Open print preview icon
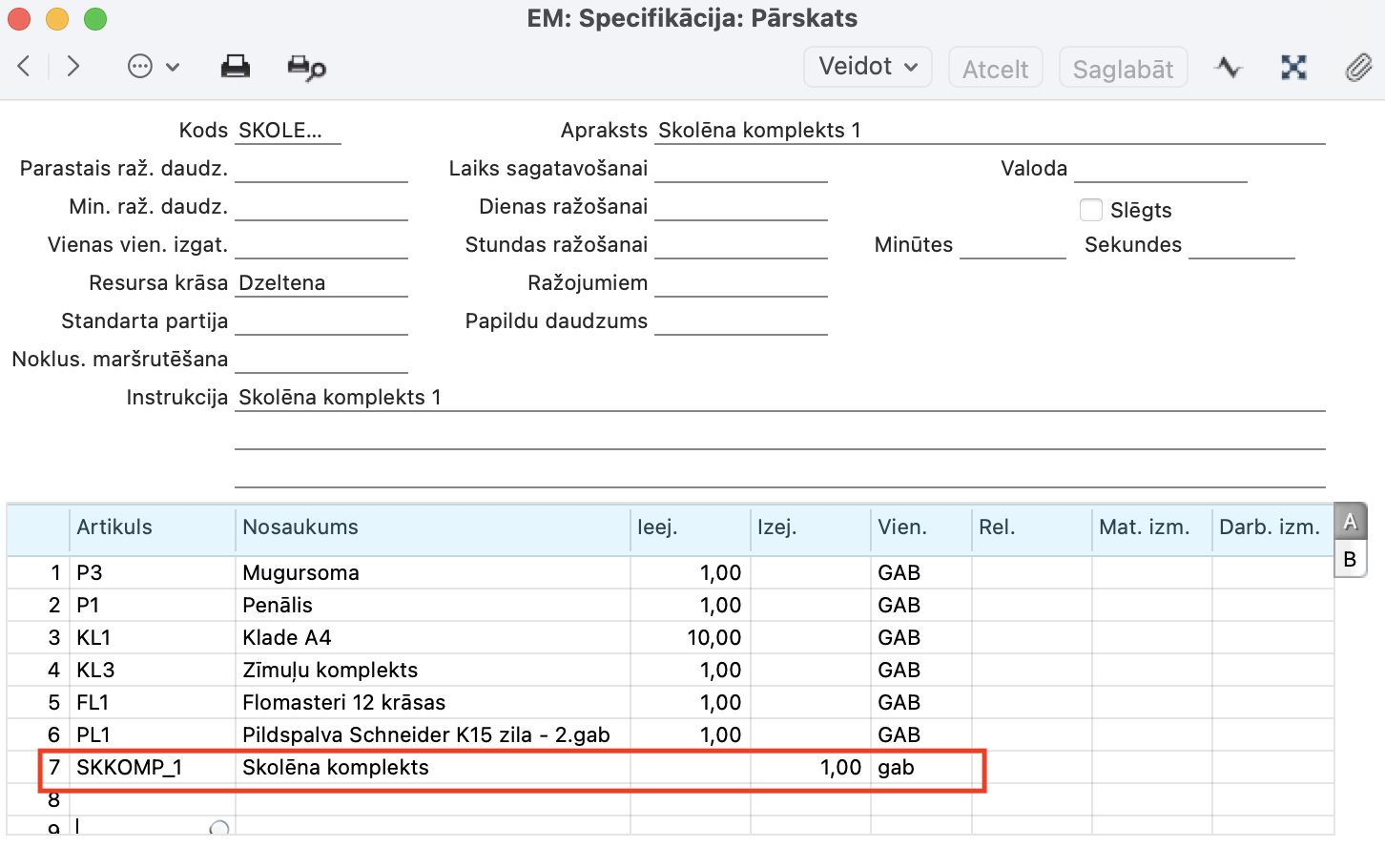 [306, 68]
